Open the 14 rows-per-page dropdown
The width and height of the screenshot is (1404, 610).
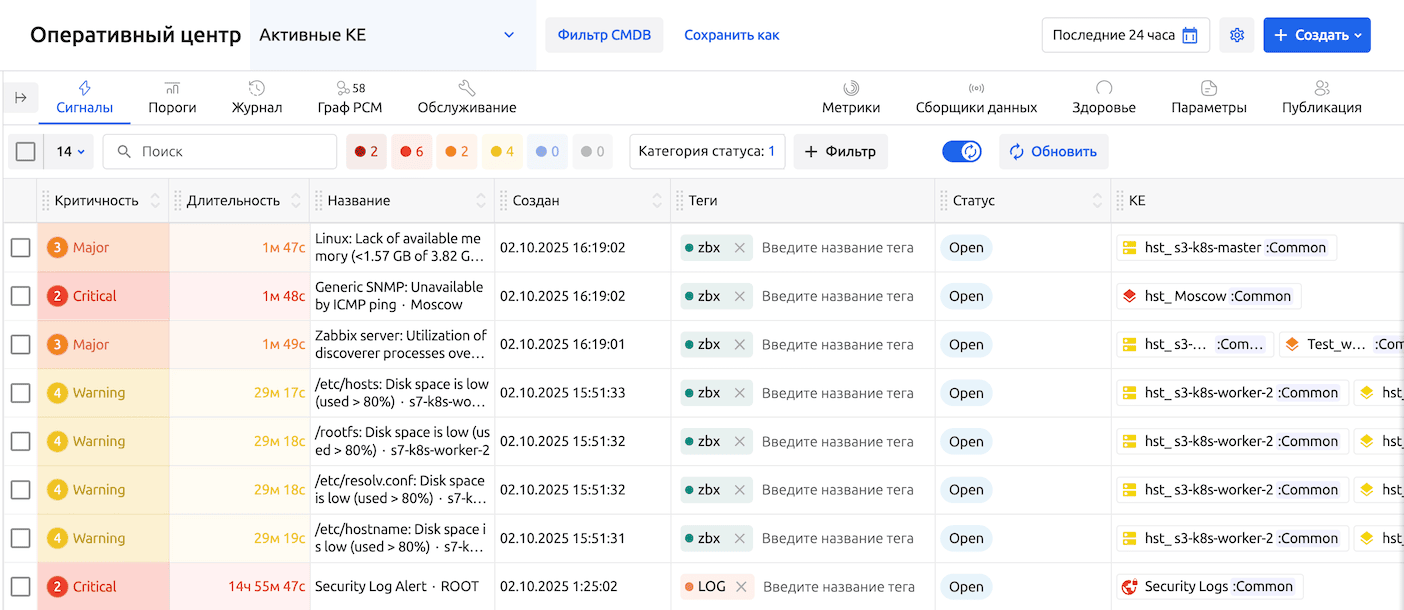coord(70,152)
